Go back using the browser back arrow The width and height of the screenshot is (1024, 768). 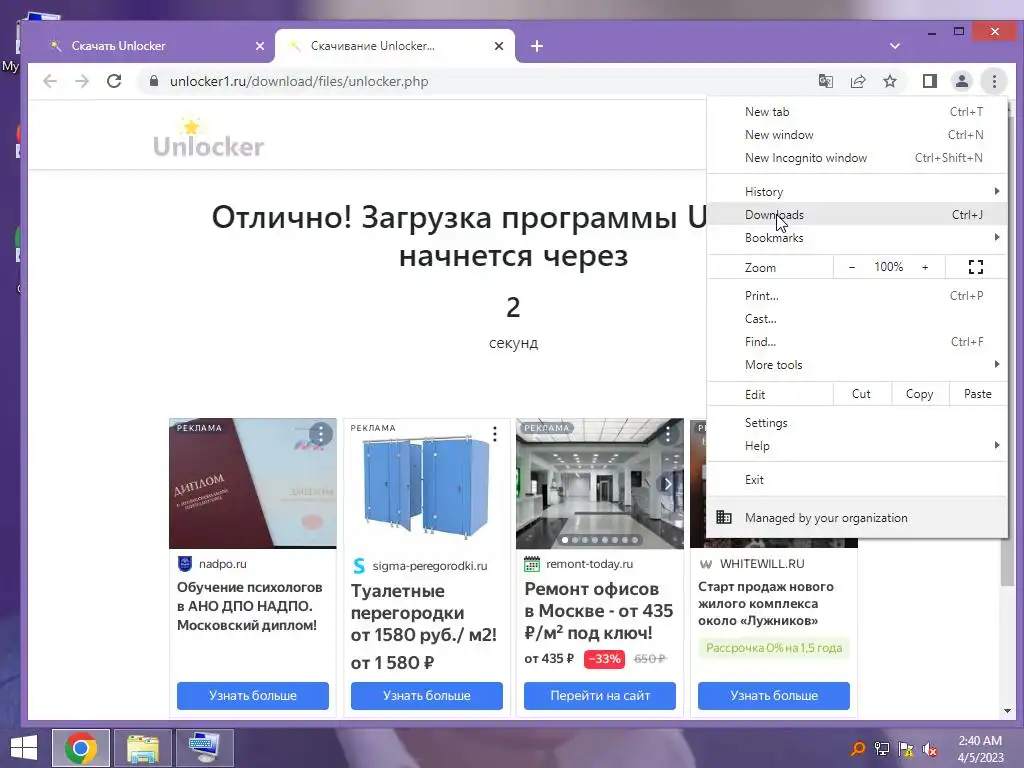point(50,81)
